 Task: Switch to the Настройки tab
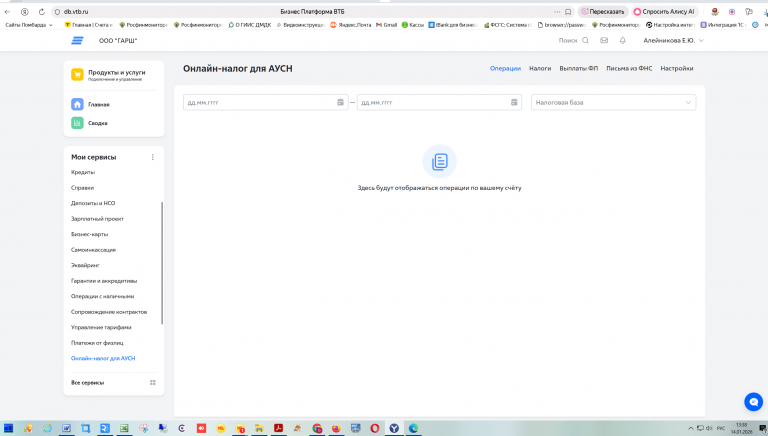coord(676,69)
